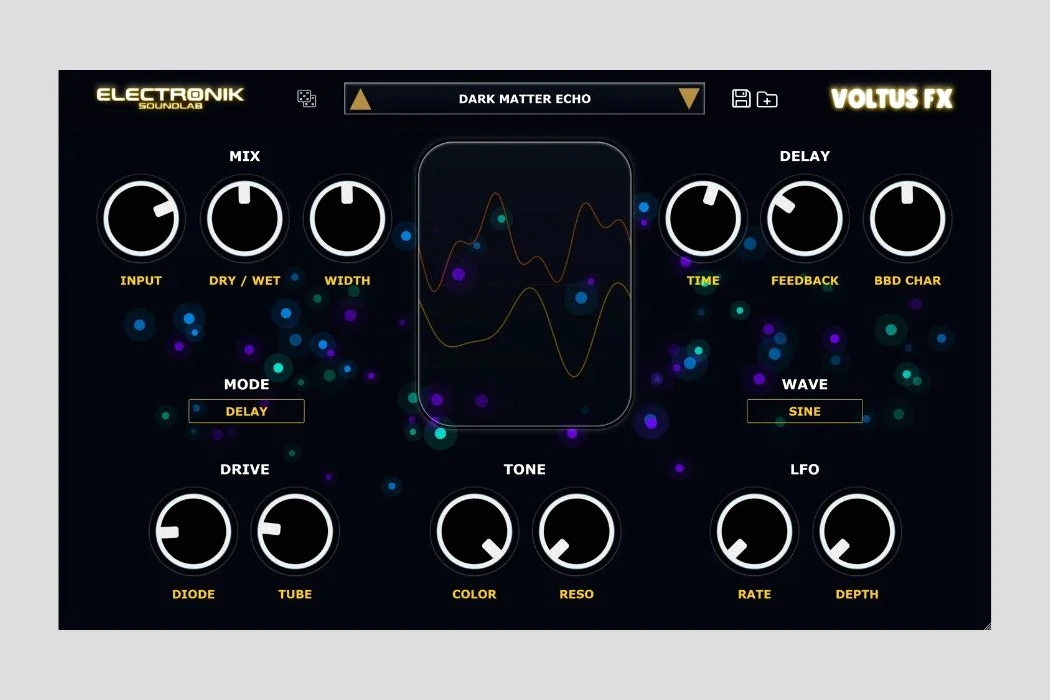This screenshot has height=700, width=1050.
Task: Click the Voltus FX logo
Action: click(x=891, y=98)
